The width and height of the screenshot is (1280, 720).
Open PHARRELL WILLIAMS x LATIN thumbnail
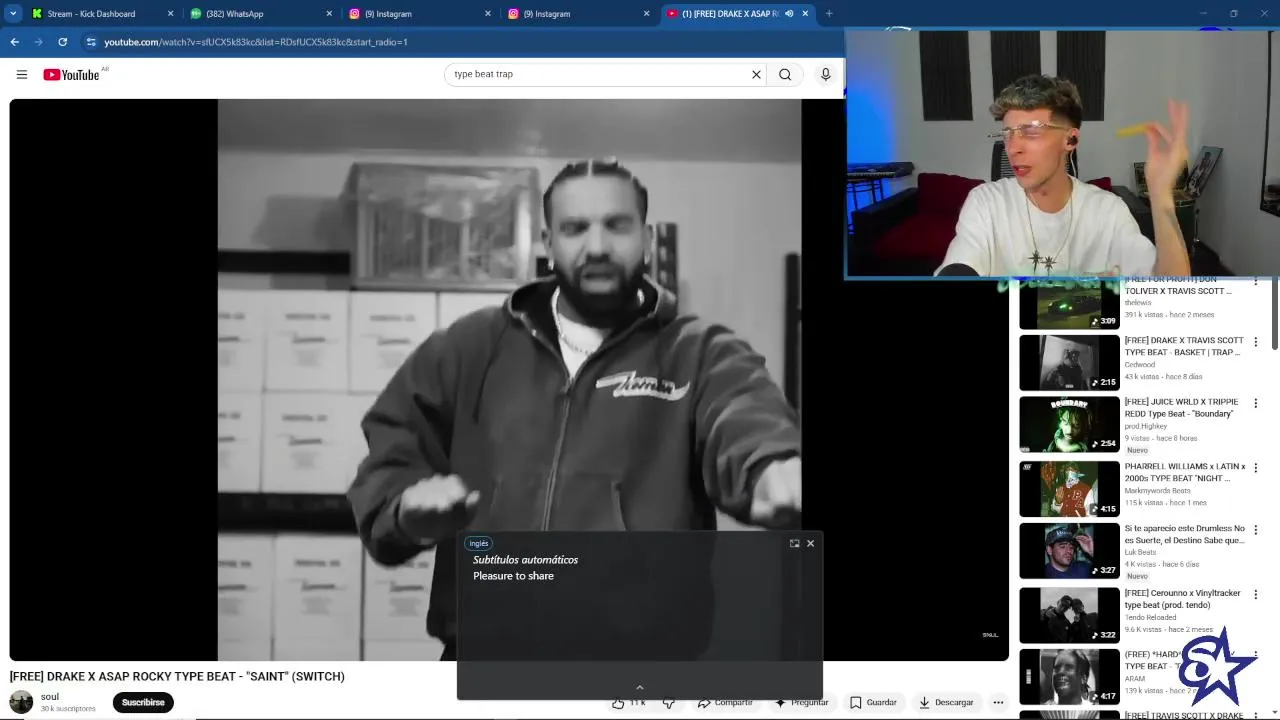pyautogui.click(x=1069, y=489)
